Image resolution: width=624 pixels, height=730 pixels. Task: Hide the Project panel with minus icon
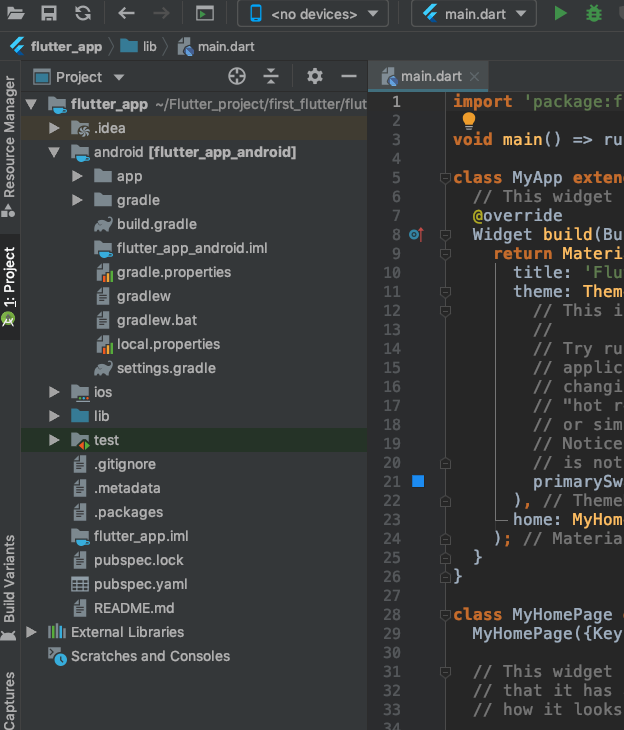[348, 76]
